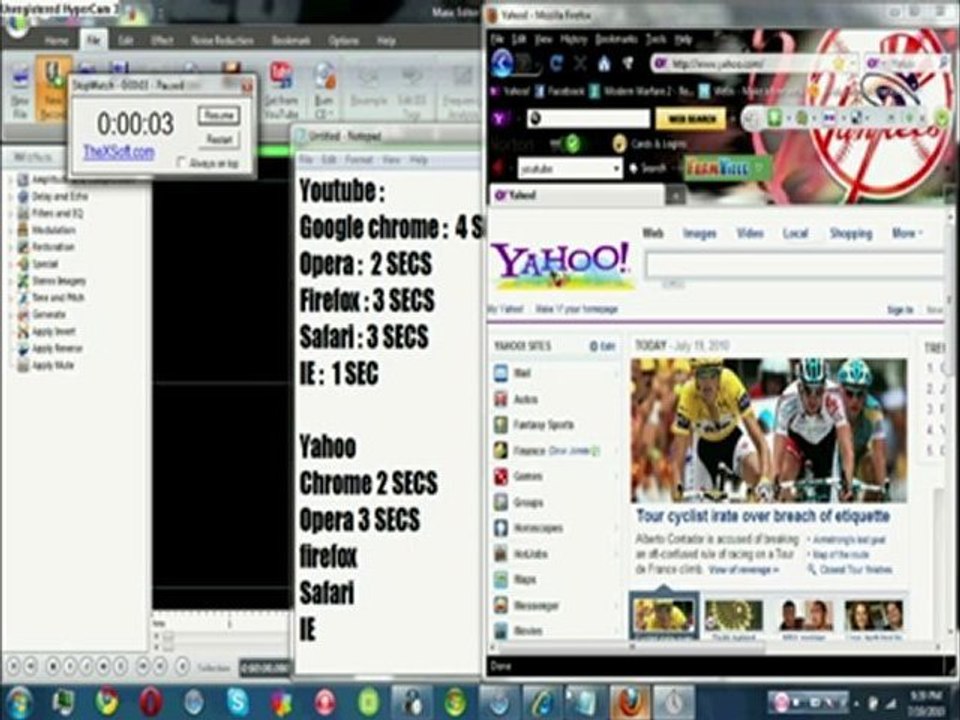Click the Norton green checkmark icon
The width and height of the screenshot is (960, 720).
click(572, 144)
